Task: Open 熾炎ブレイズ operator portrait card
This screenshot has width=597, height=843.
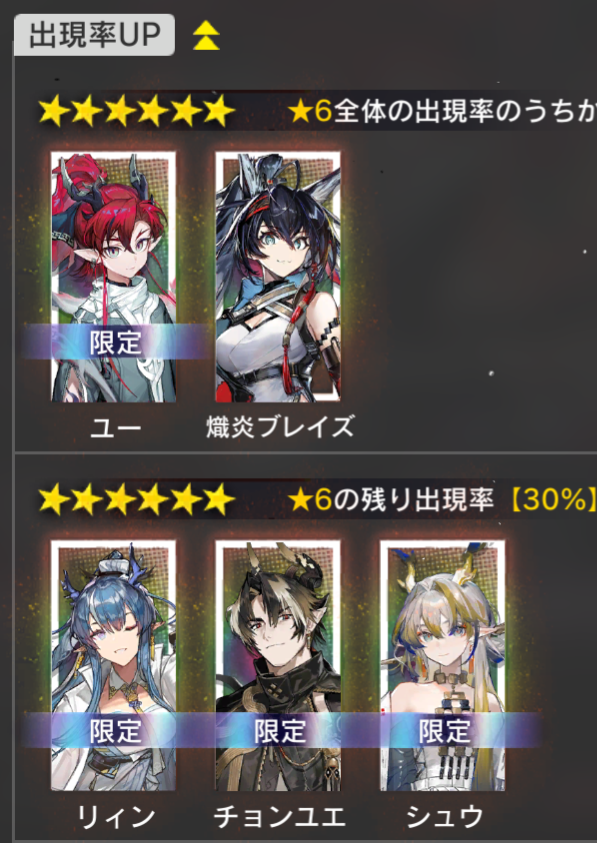Action: (278, 277)
